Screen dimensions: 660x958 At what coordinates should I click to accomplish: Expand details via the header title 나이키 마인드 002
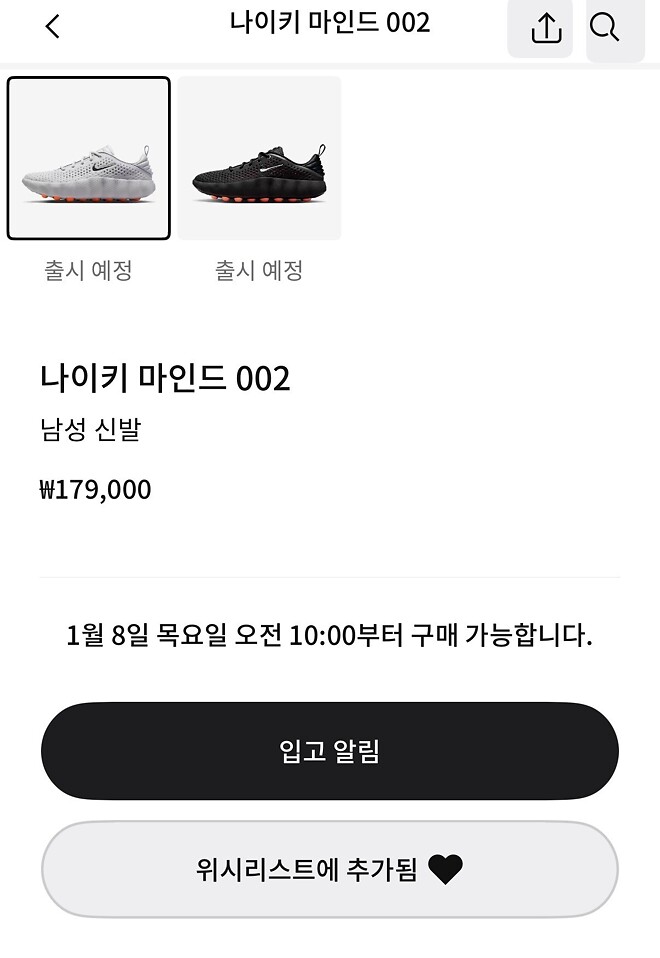[330, 22]
